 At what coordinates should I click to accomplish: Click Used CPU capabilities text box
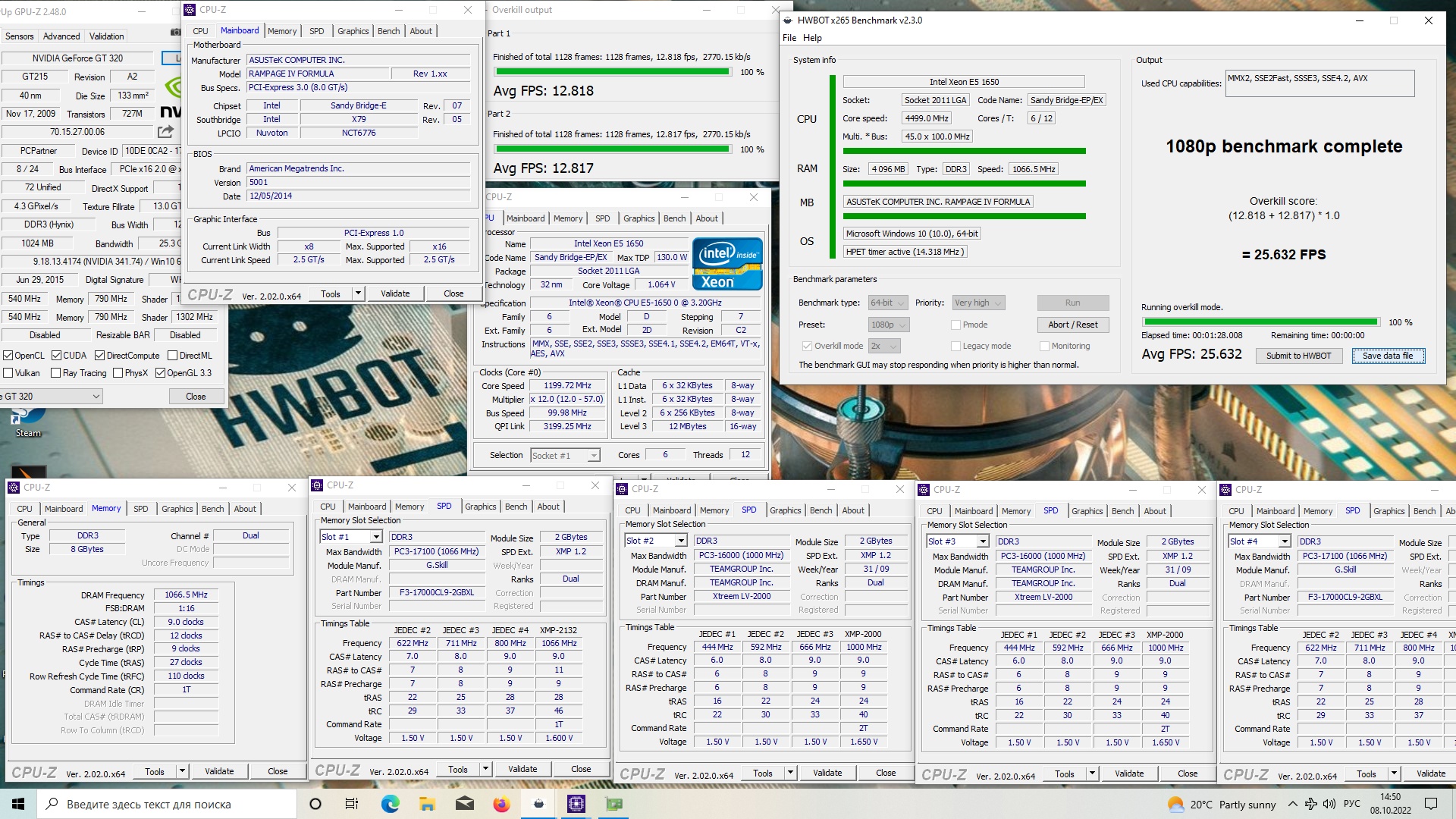(1319, 83)
